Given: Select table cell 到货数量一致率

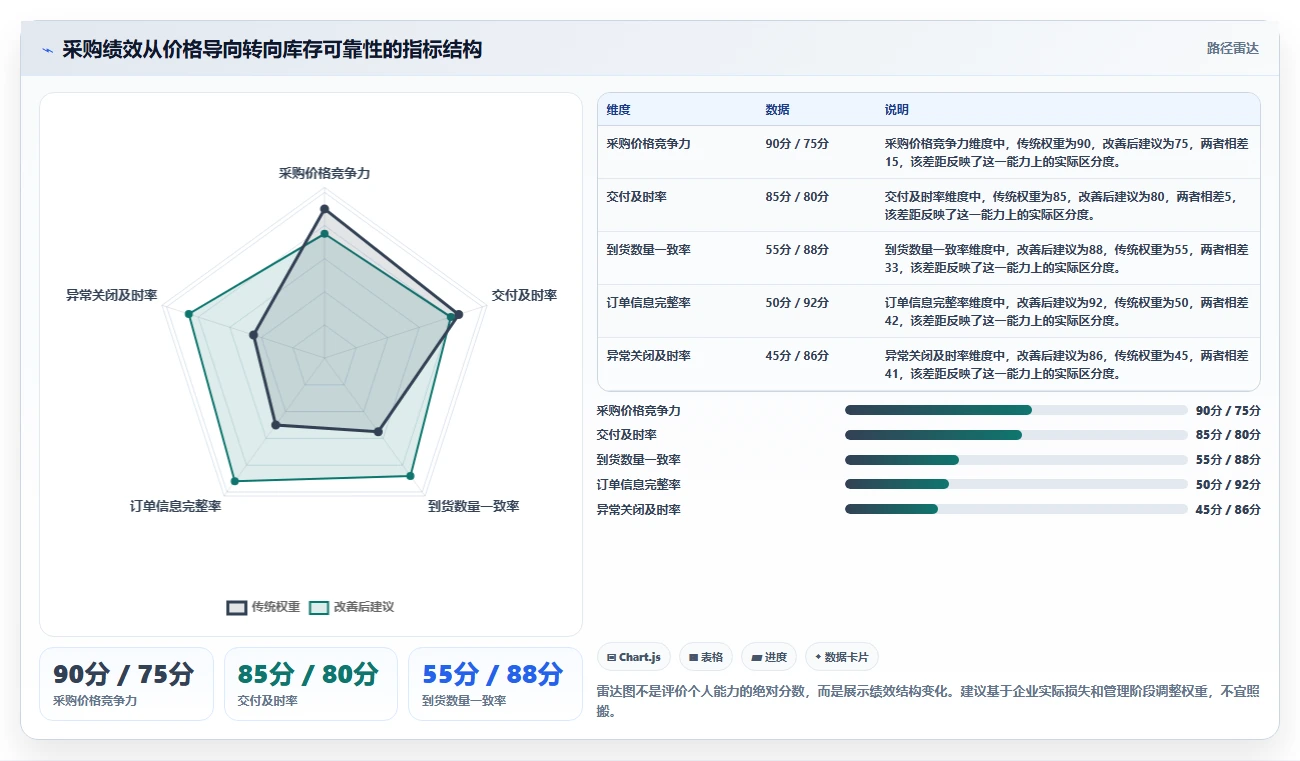Looking at the screenshot, I should click(648, 250).
